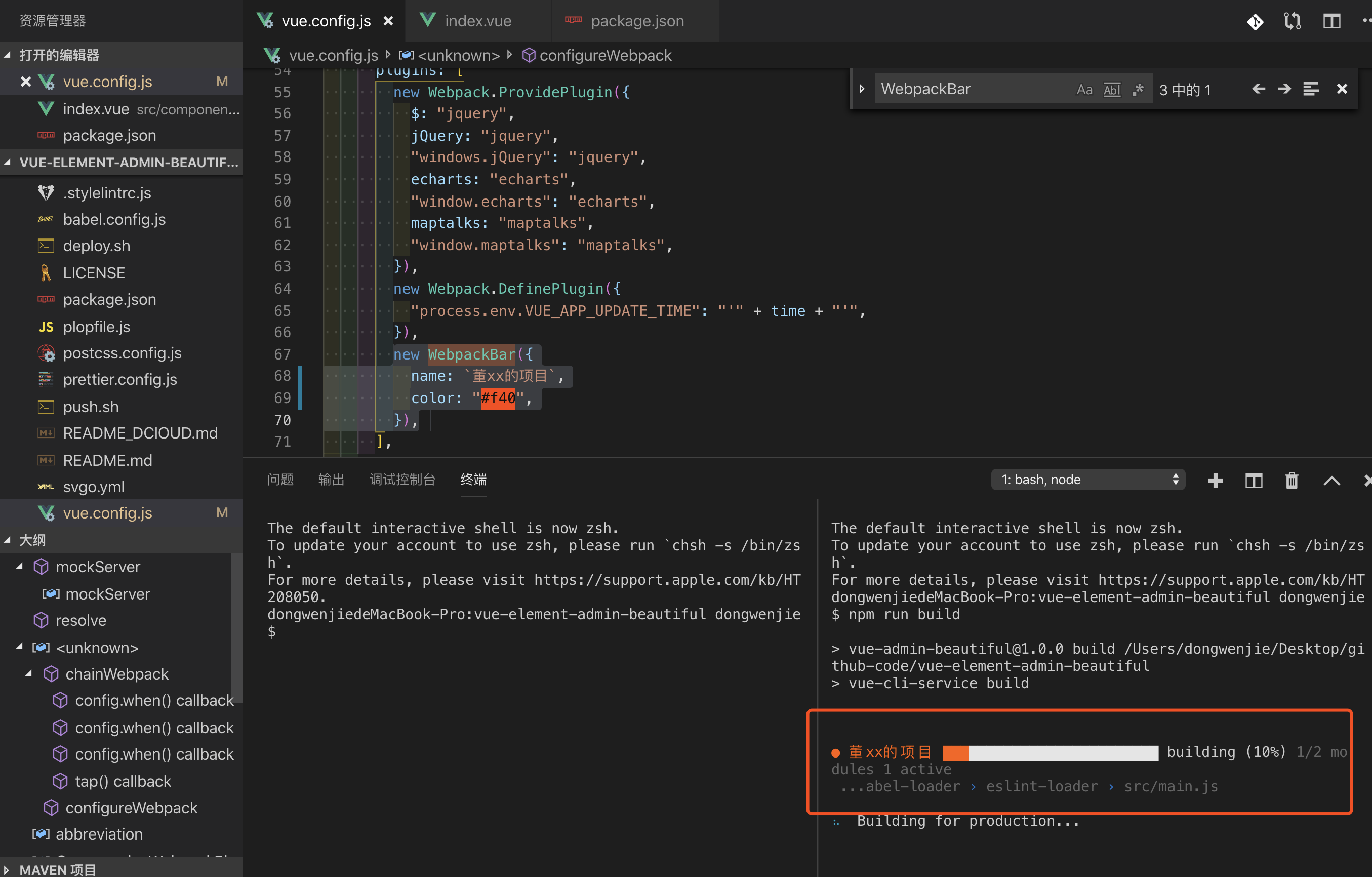This screenshot has height=877, width=1372.
Task: Switch to the 输出 panel tab
Action: click(x=331, y=479)
